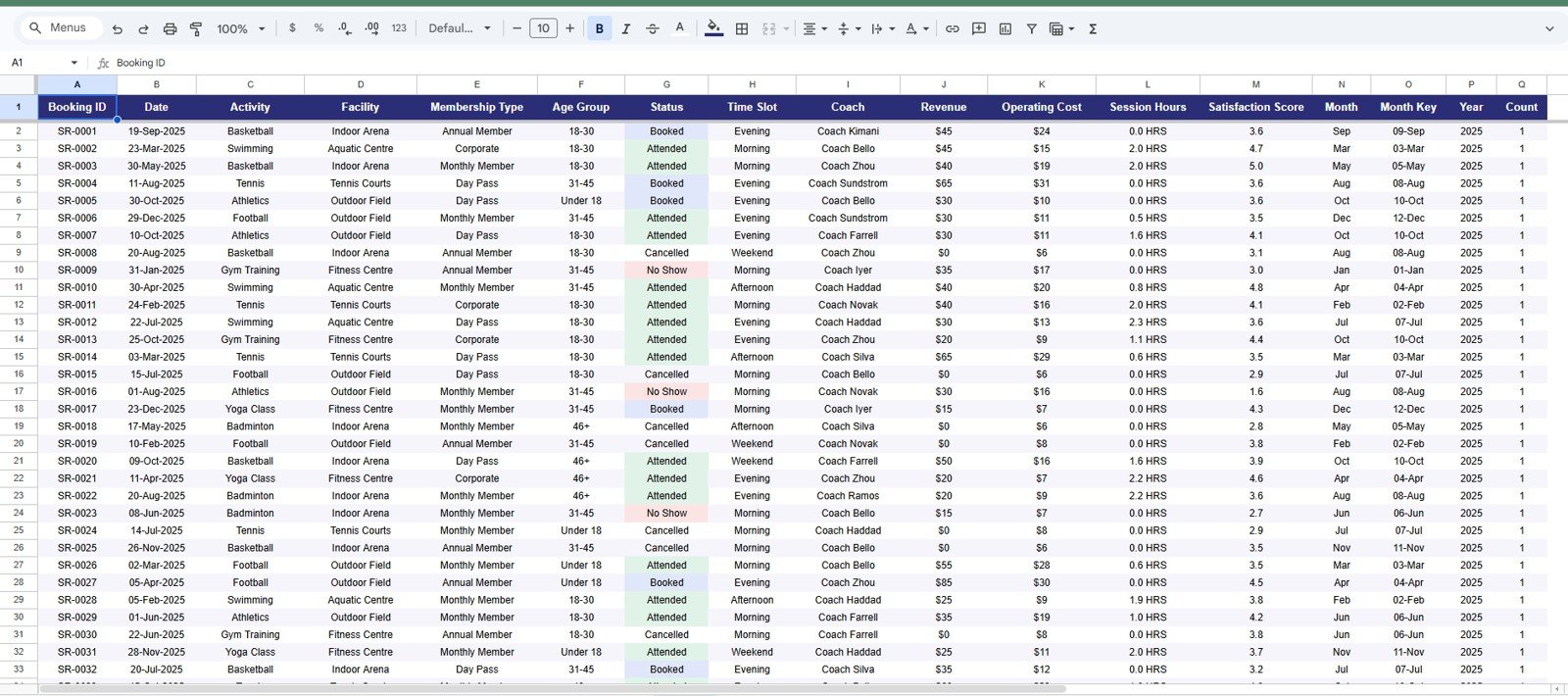Image resolution: width=1568 pixels, height=696 pixels.
Task: Select the Session Hours header cell
Action: 1148,107
